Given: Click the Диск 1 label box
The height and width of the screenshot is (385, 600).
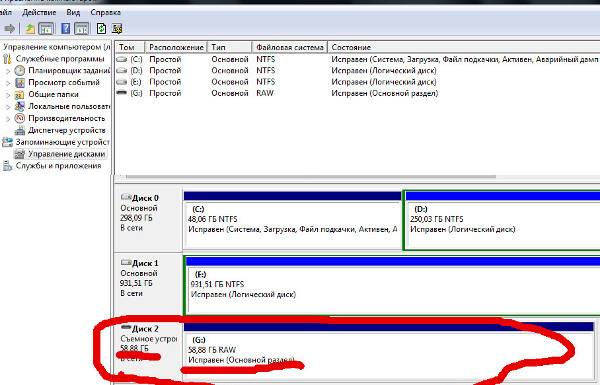Looking at the screenshot, I should tap(148, 284).
